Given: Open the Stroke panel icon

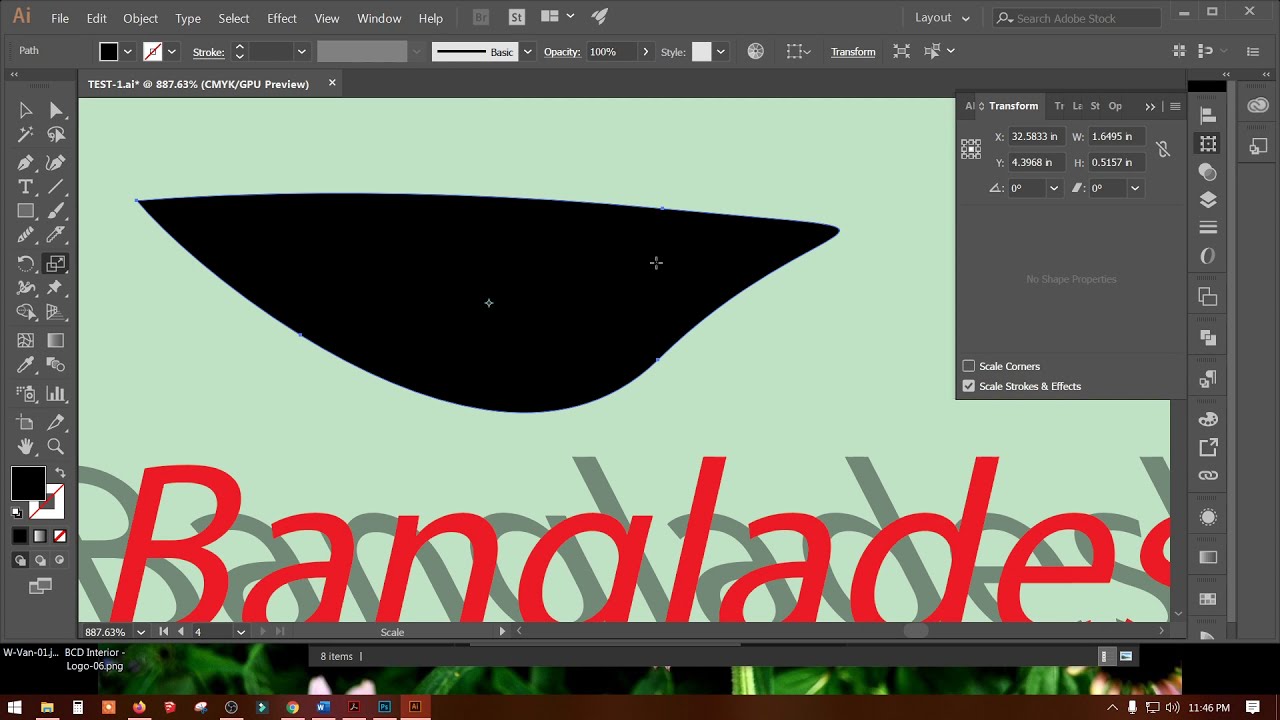Looking at the screenshot, I should tap(1208, 228).
